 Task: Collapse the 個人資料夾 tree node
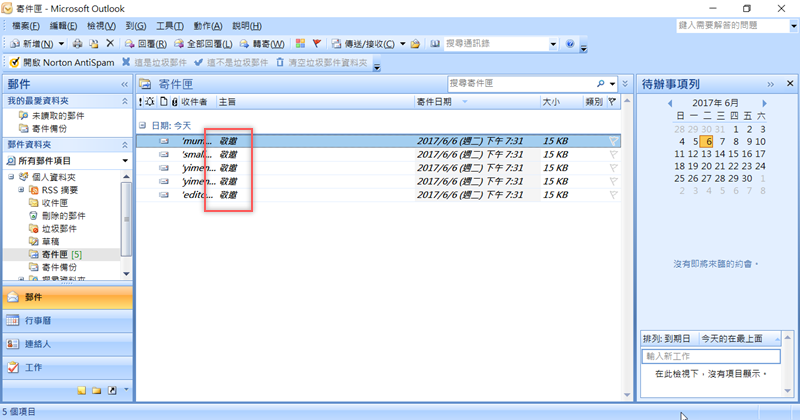(11, 177)
